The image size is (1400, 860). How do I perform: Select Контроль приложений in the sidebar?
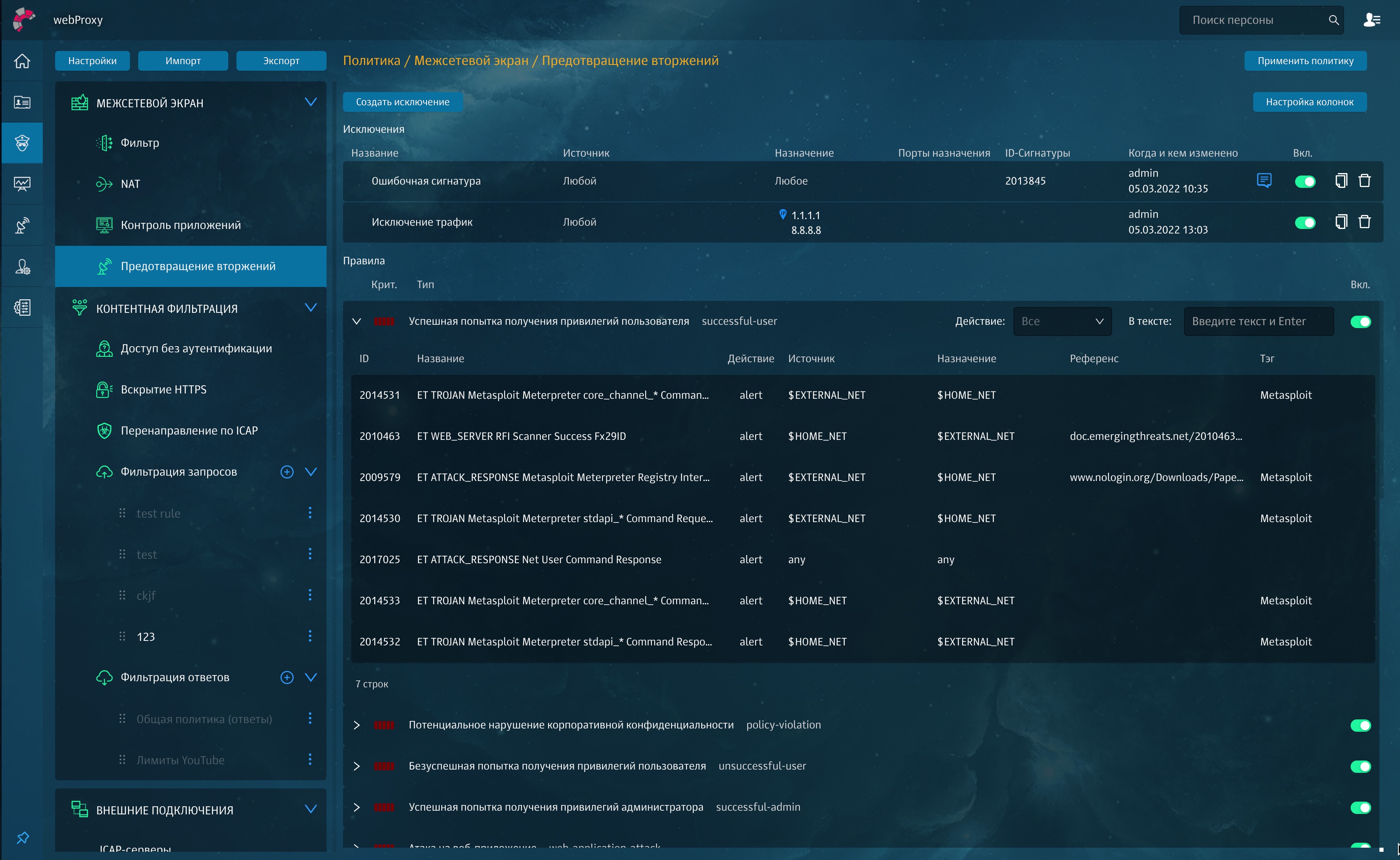[180, 225]
